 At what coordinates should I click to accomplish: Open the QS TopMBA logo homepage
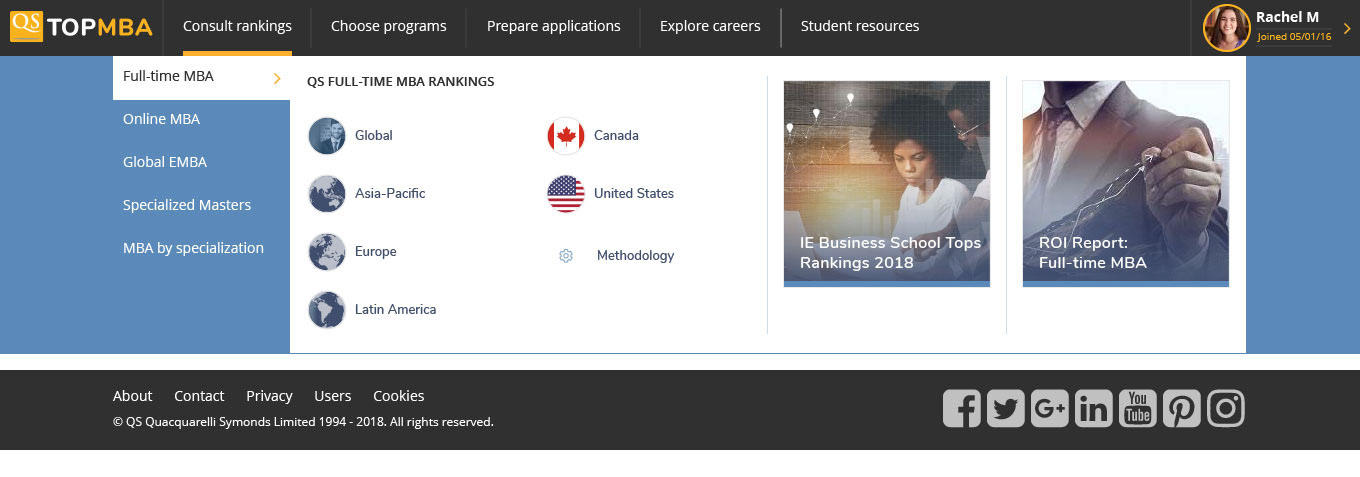(81, 27)
